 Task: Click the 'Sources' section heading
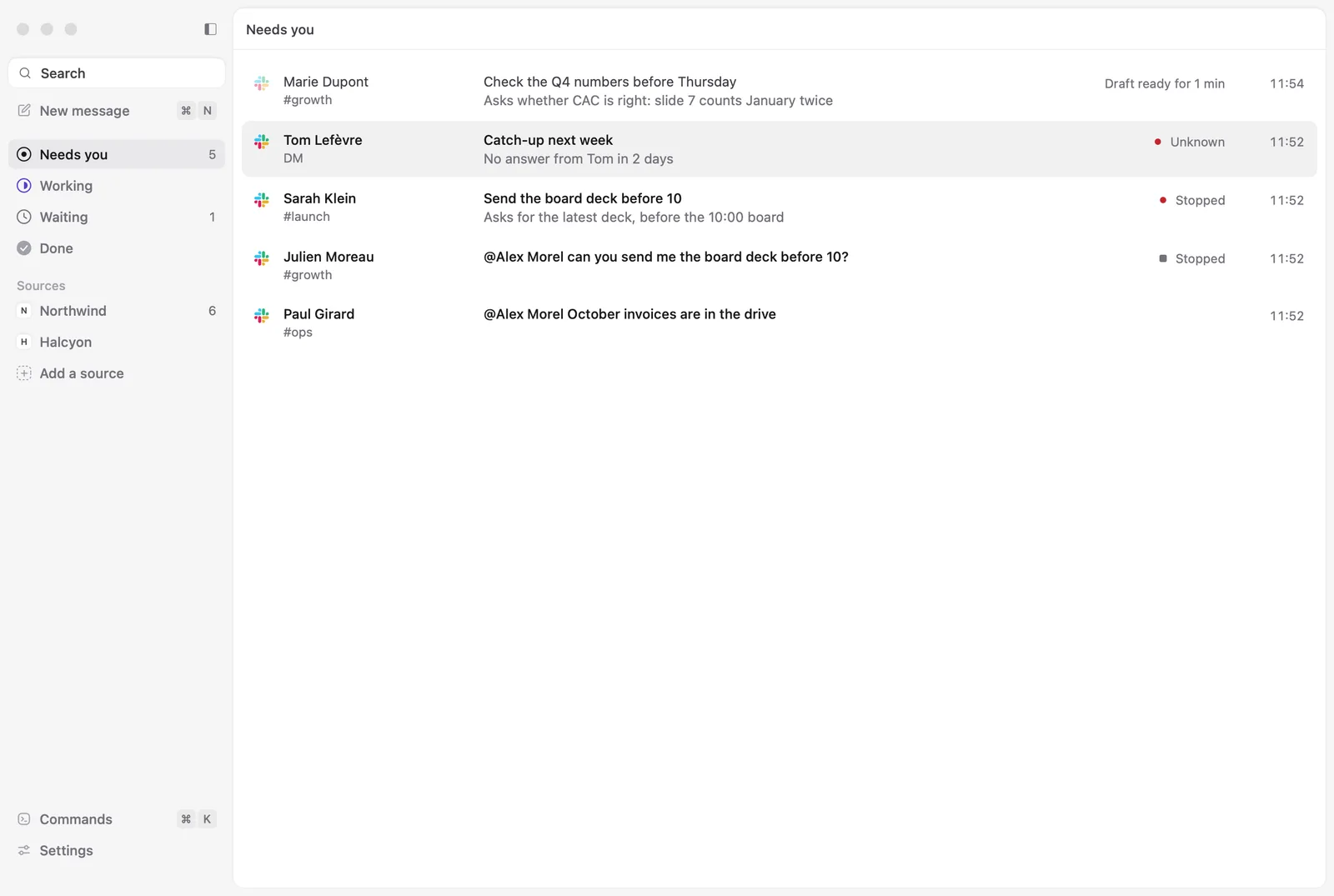click(x=41, y=286)
